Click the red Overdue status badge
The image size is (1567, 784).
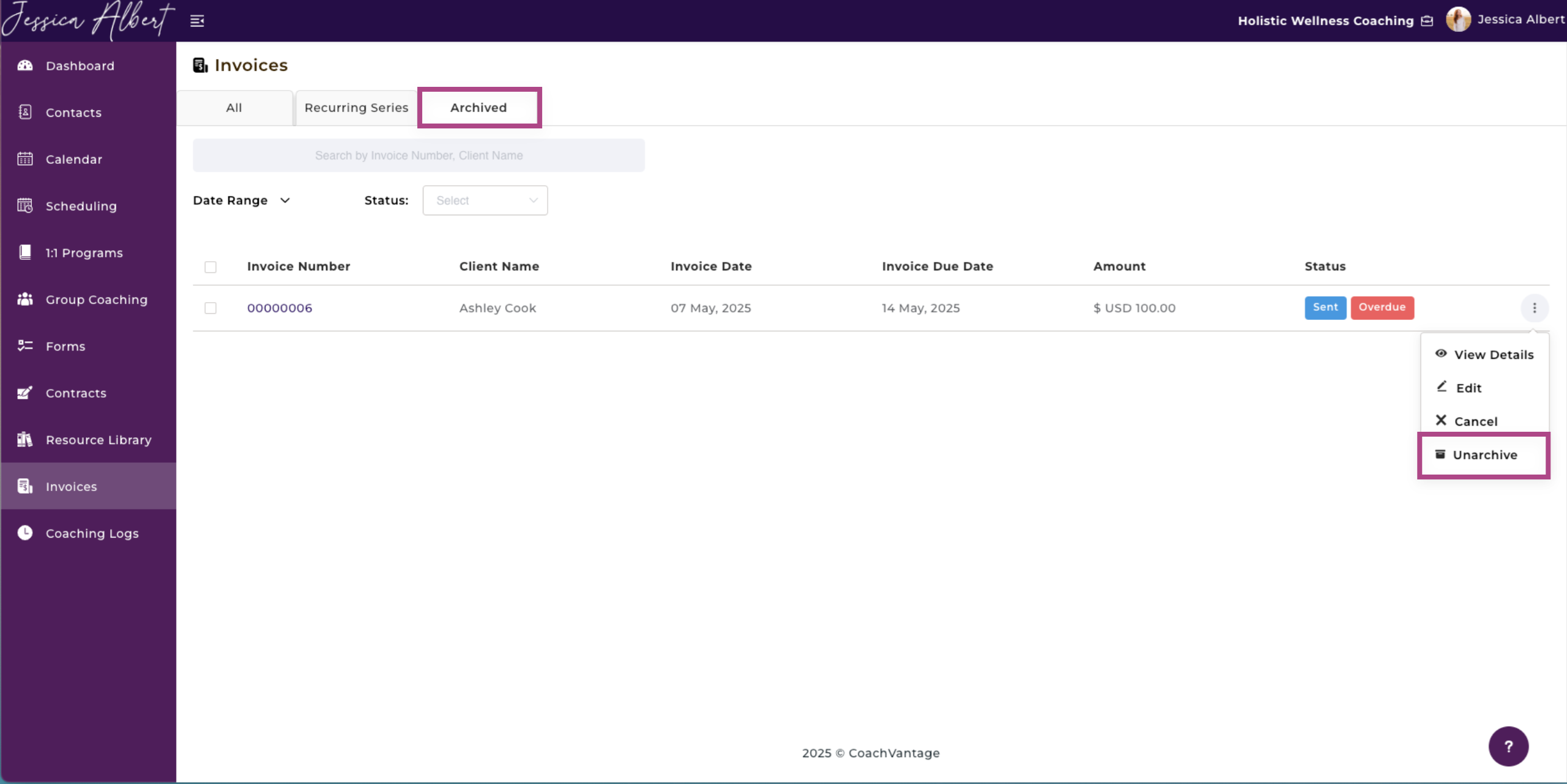pyautogui.click(x=1382, y=307)
